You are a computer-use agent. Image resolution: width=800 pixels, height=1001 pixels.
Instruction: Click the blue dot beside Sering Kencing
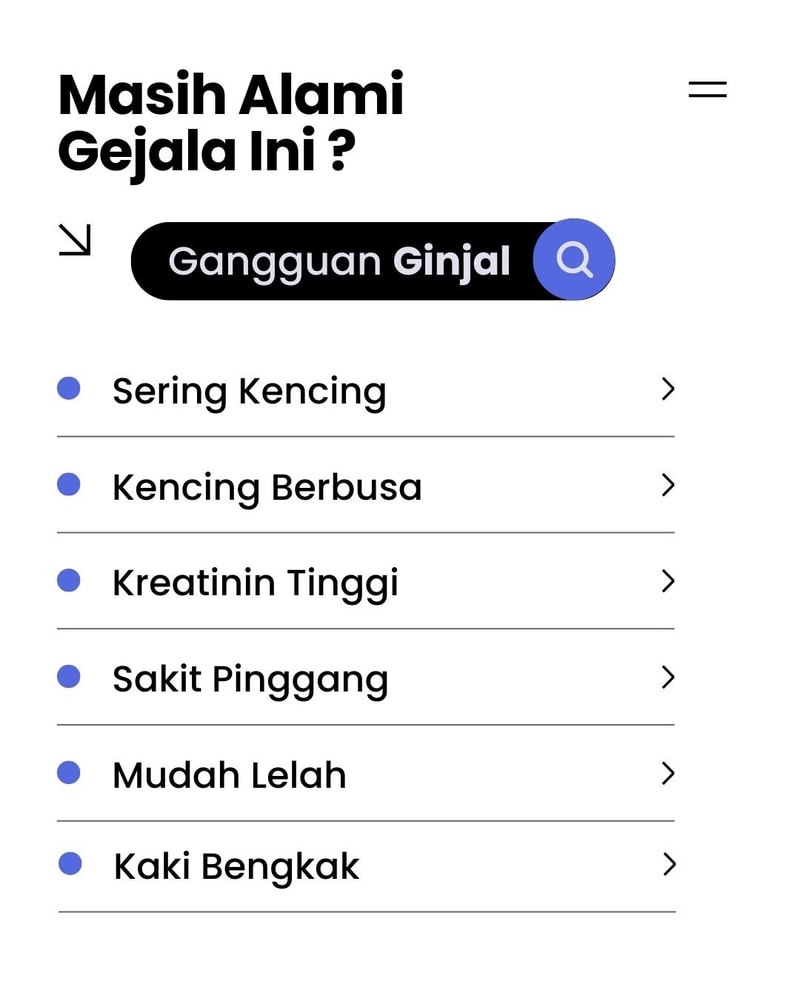pos(69,388)
